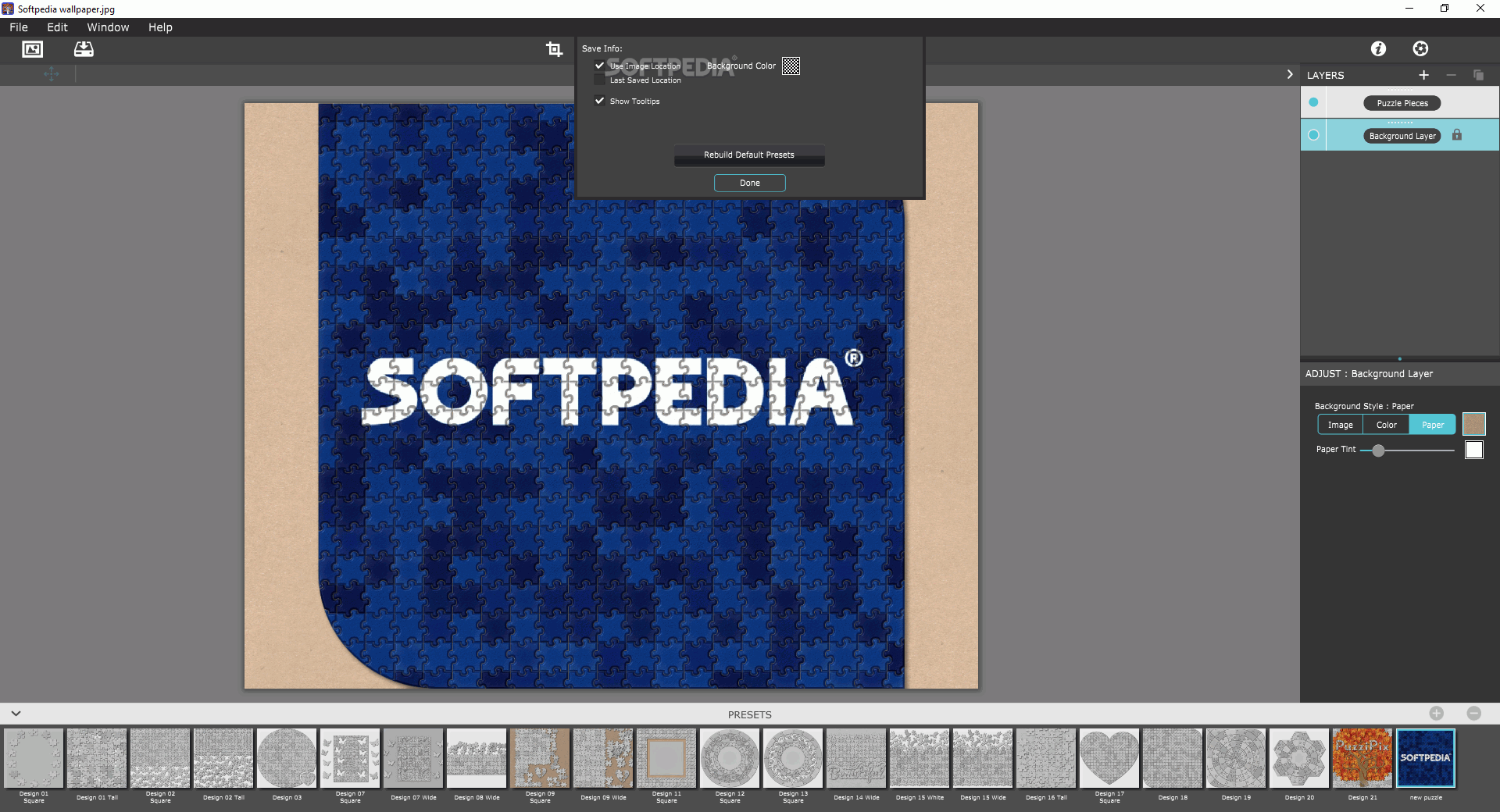
Task: Click the open image icon in toolbar
Action: [32, 49]
